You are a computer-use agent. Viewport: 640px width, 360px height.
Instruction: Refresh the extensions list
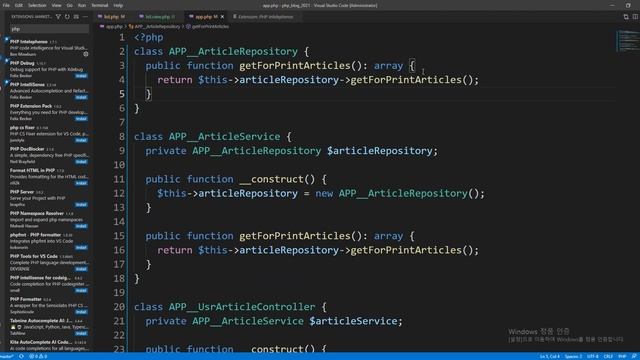point(67,17)
